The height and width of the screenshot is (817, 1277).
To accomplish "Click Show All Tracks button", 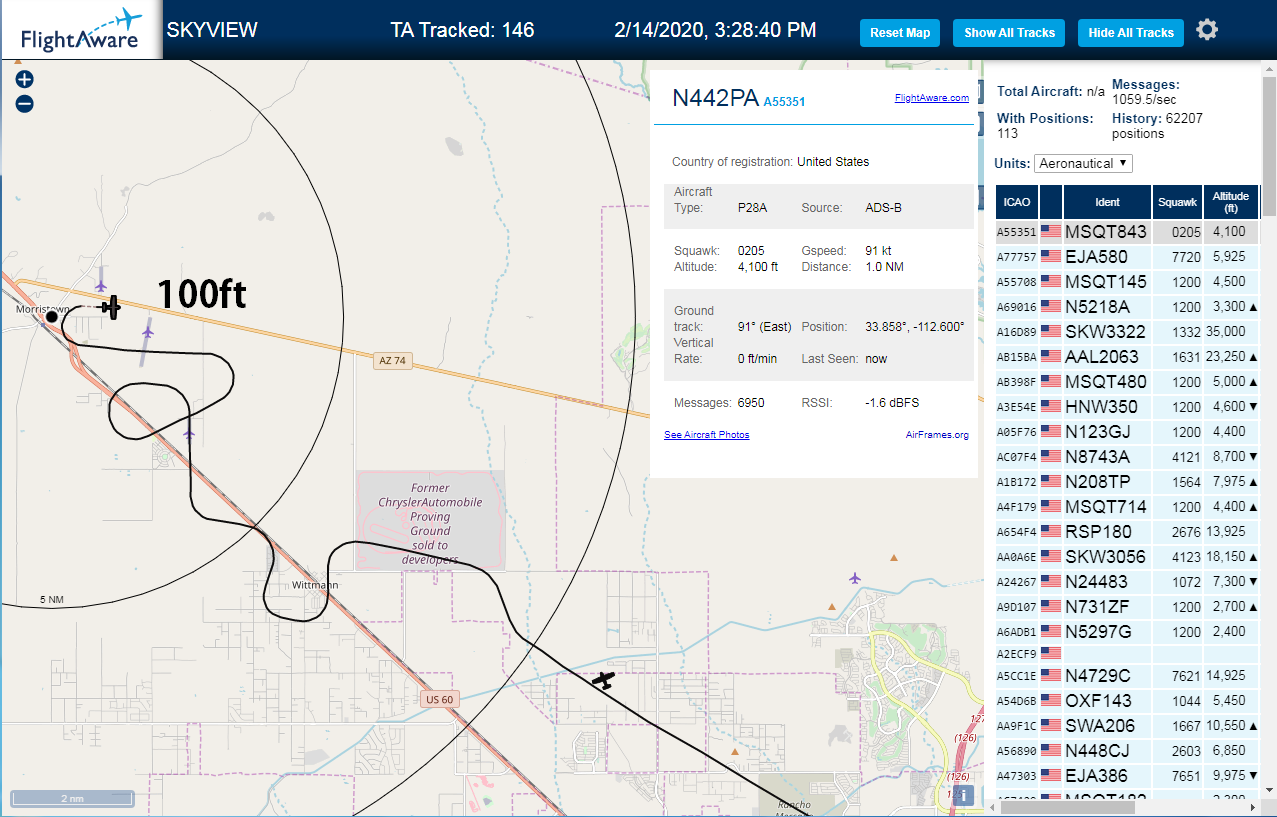I will tap(1009, 33).
